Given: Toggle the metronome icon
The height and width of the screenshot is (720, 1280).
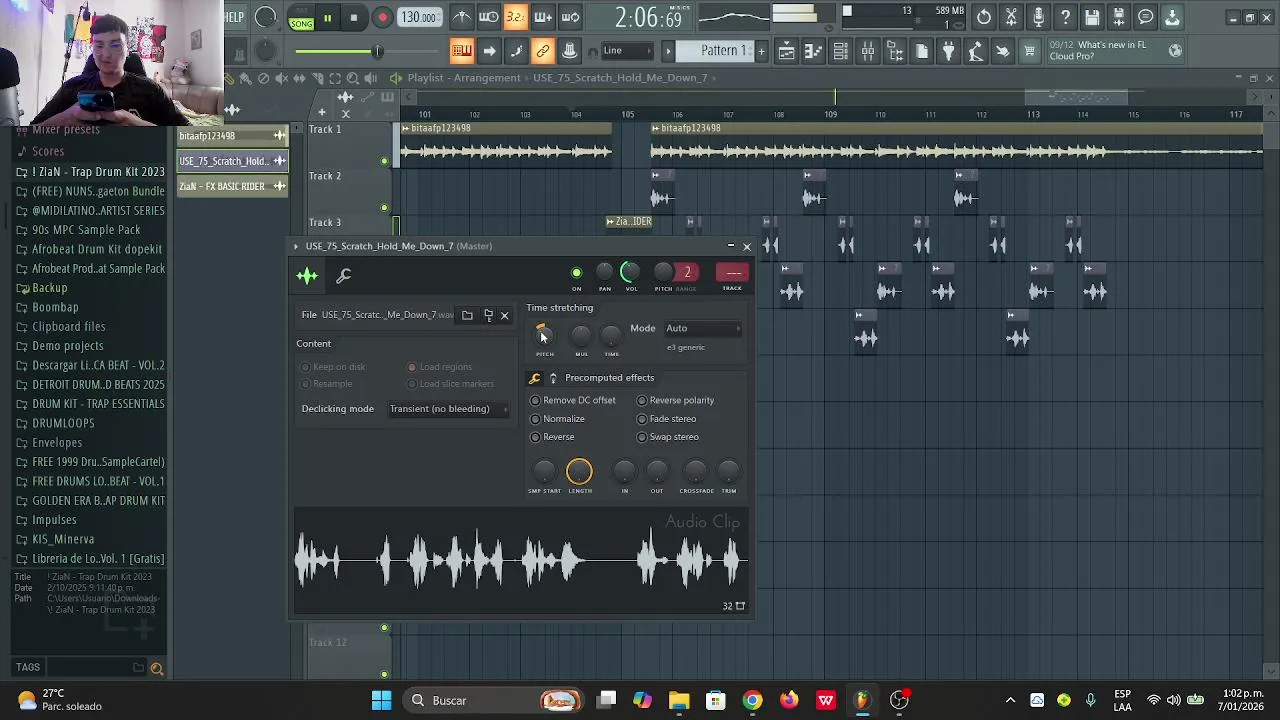Looking at the screenshot, I should tap(462, 17).
